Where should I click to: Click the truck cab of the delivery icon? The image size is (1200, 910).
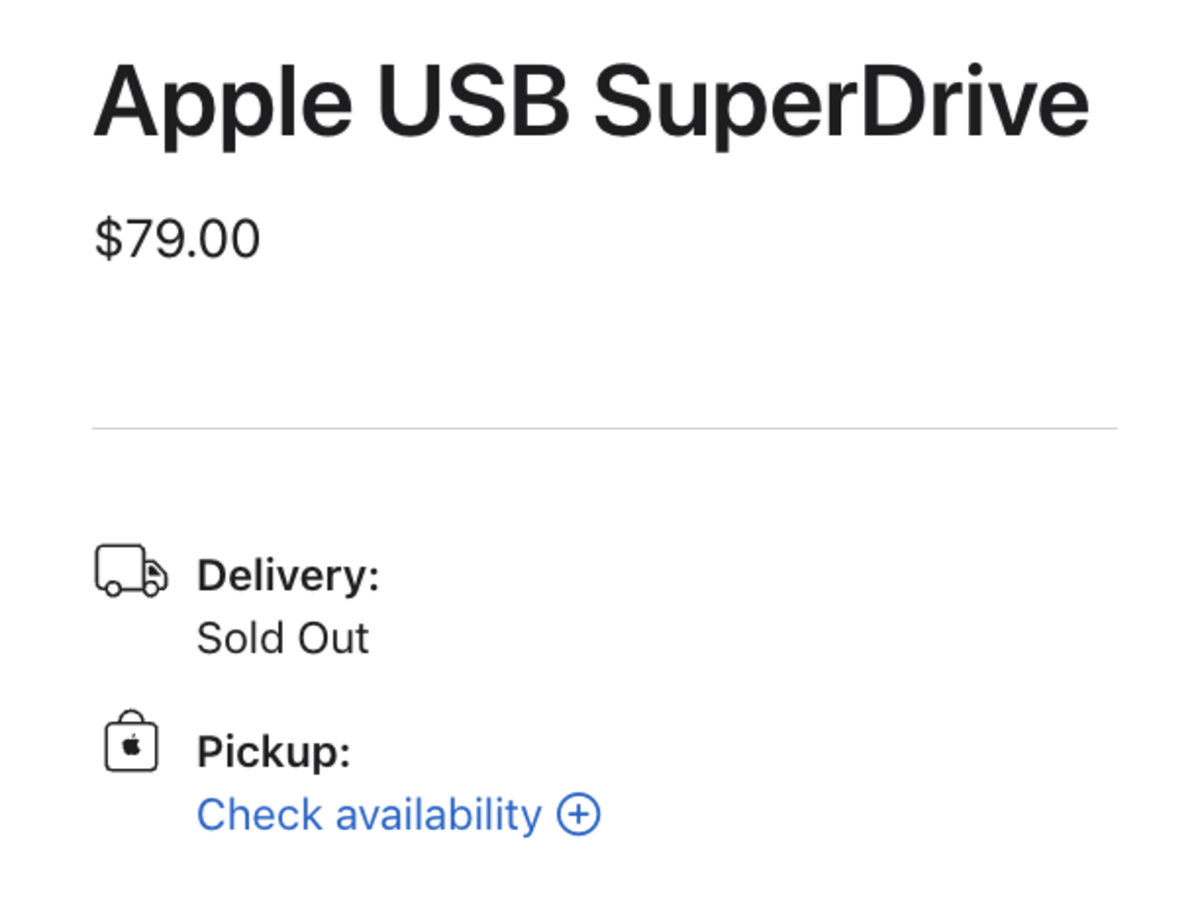point(154,576)
